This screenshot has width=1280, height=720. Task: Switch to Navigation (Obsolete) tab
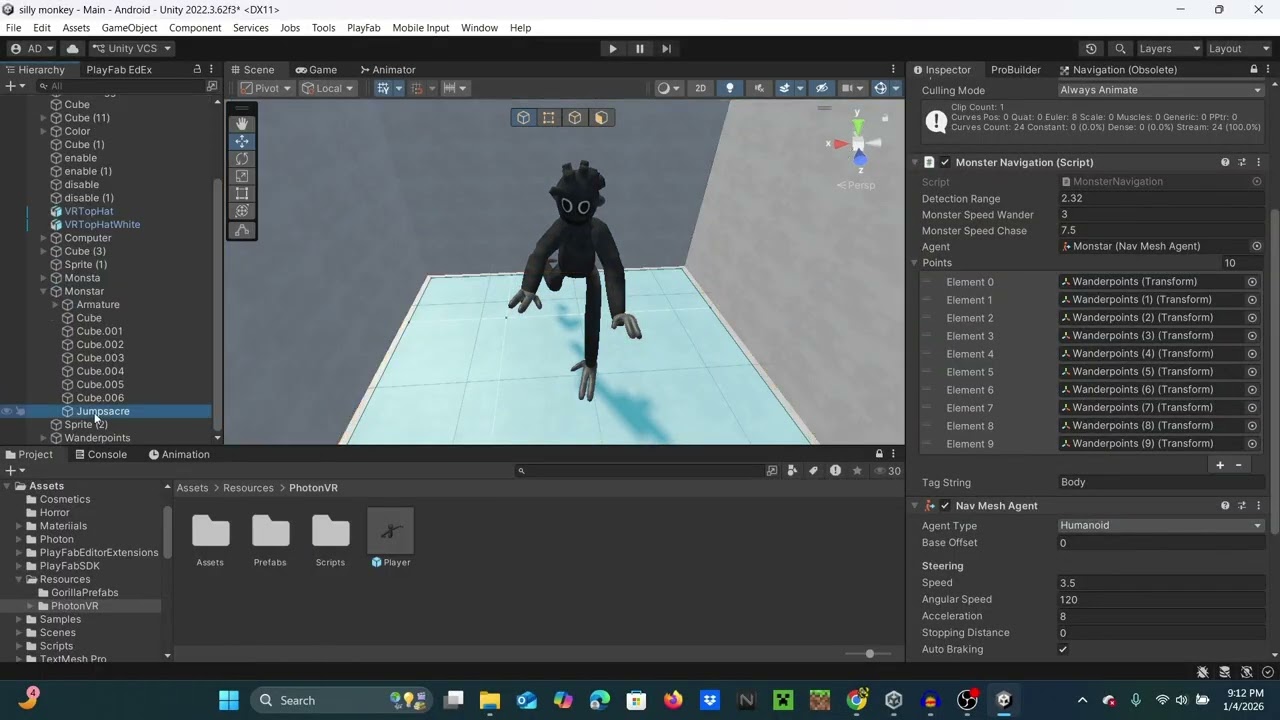pyautogui.click(x=1117, y=70)
